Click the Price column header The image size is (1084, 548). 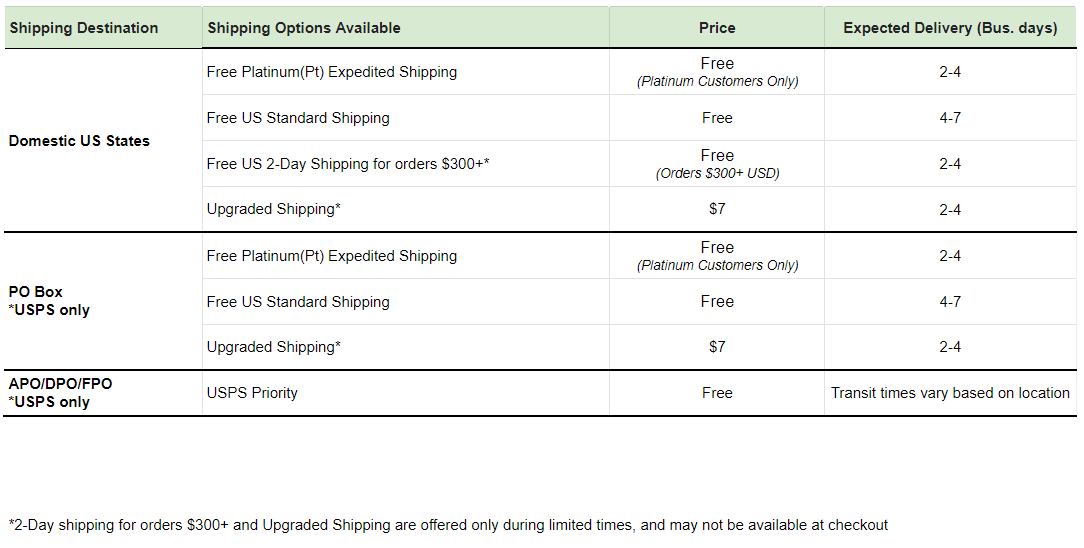(717, 28)
